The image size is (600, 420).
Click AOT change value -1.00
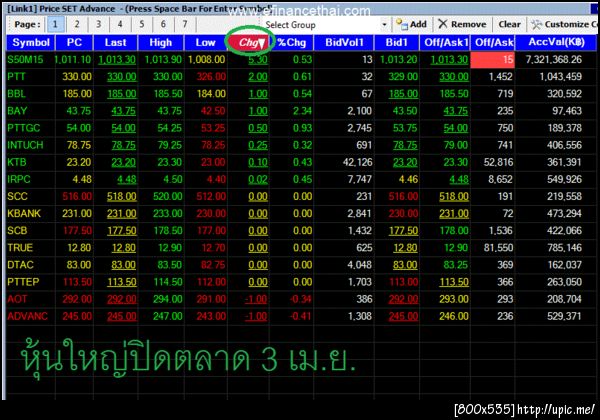click(256, 299)
